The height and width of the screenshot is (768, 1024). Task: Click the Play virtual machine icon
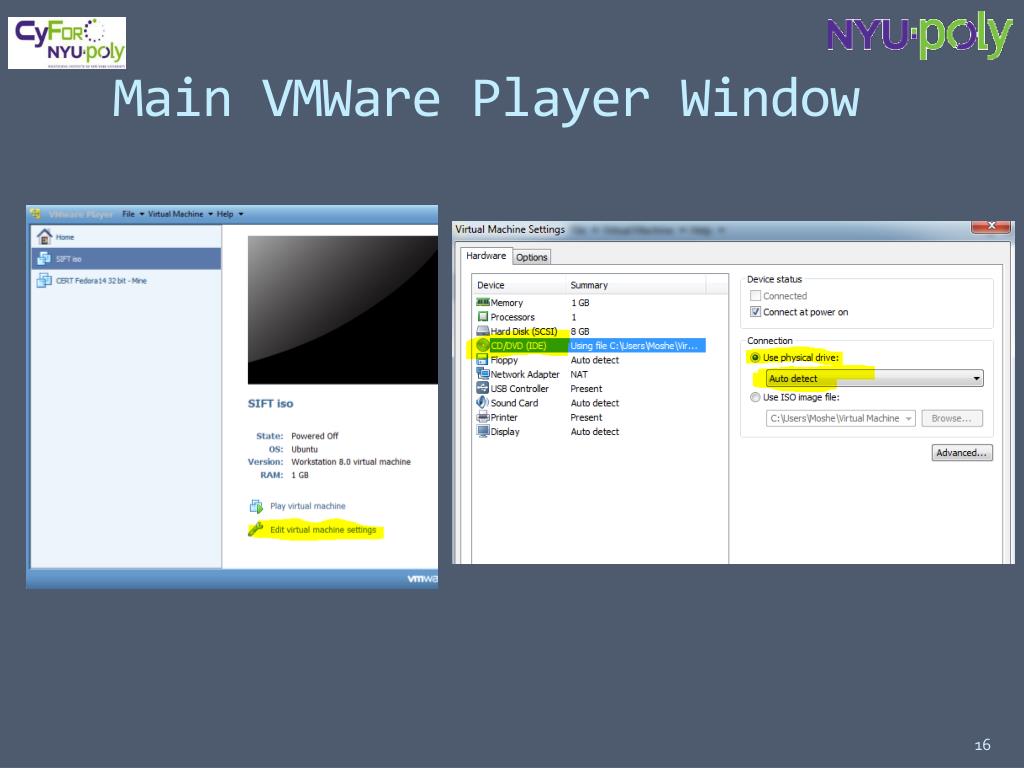pyautogui.click(x=256, y=506)
